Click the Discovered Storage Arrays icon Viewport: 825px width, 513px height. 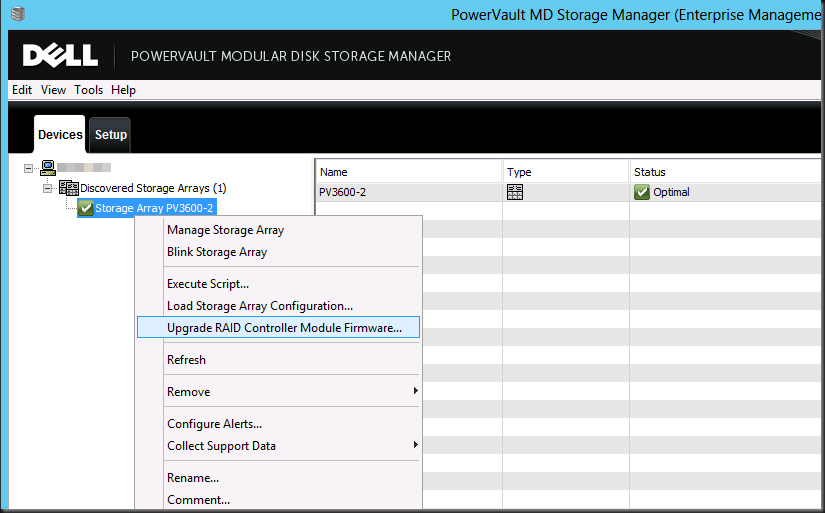click(x=68, y=188)
